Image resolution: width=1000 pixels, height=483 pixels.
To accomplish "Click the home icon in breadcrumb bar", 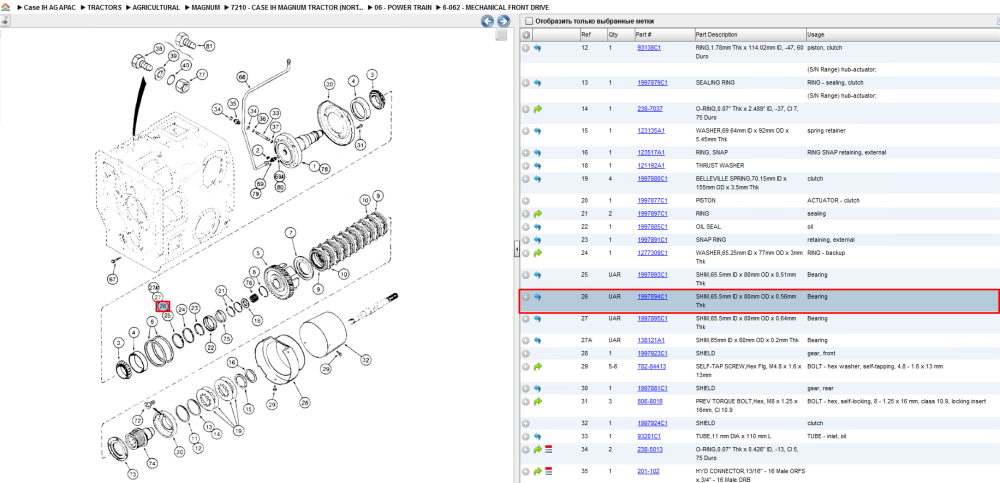I will (x=6, y=7).
